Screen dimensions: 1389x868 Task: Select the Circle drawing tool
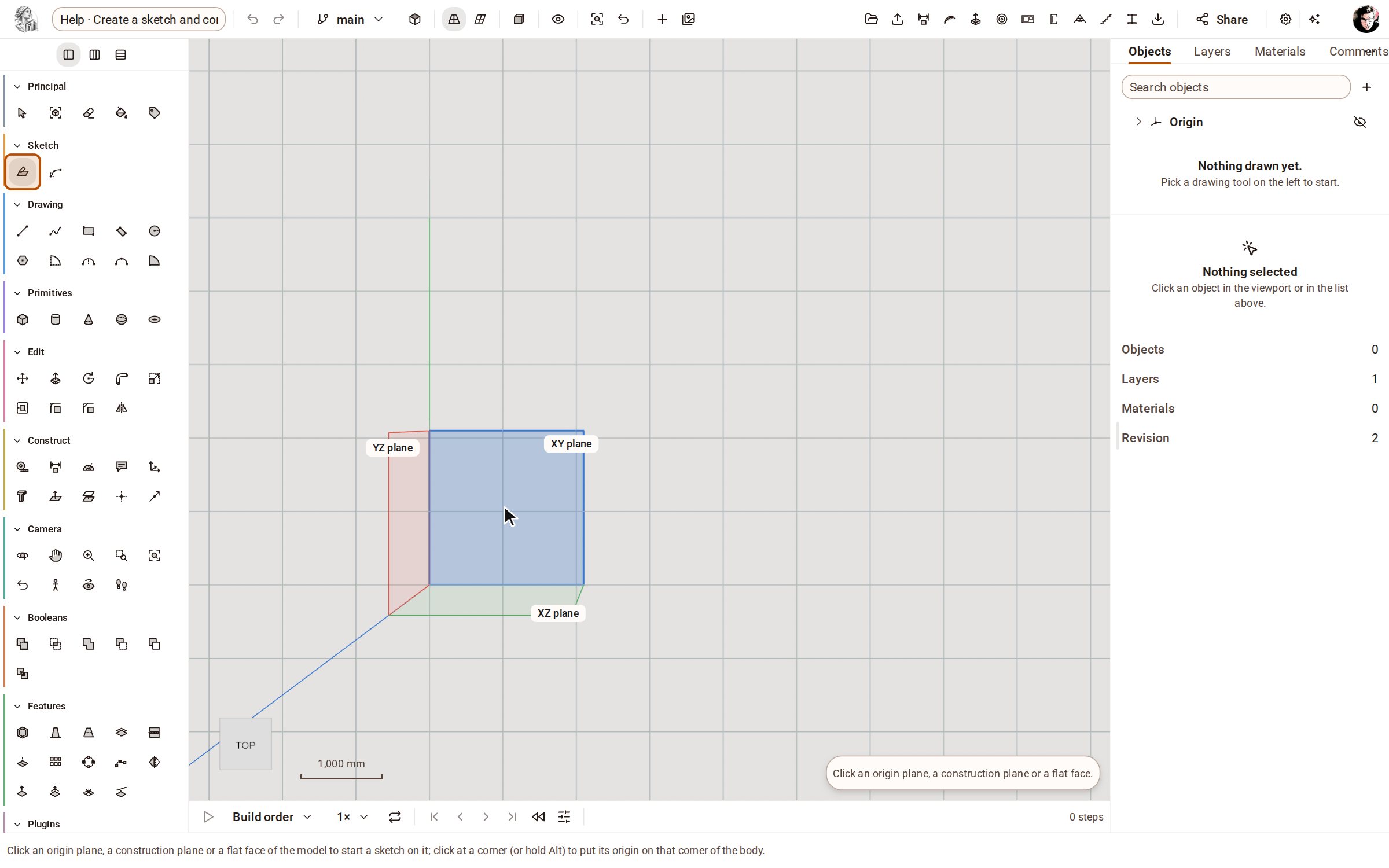(x=154, y=231)
